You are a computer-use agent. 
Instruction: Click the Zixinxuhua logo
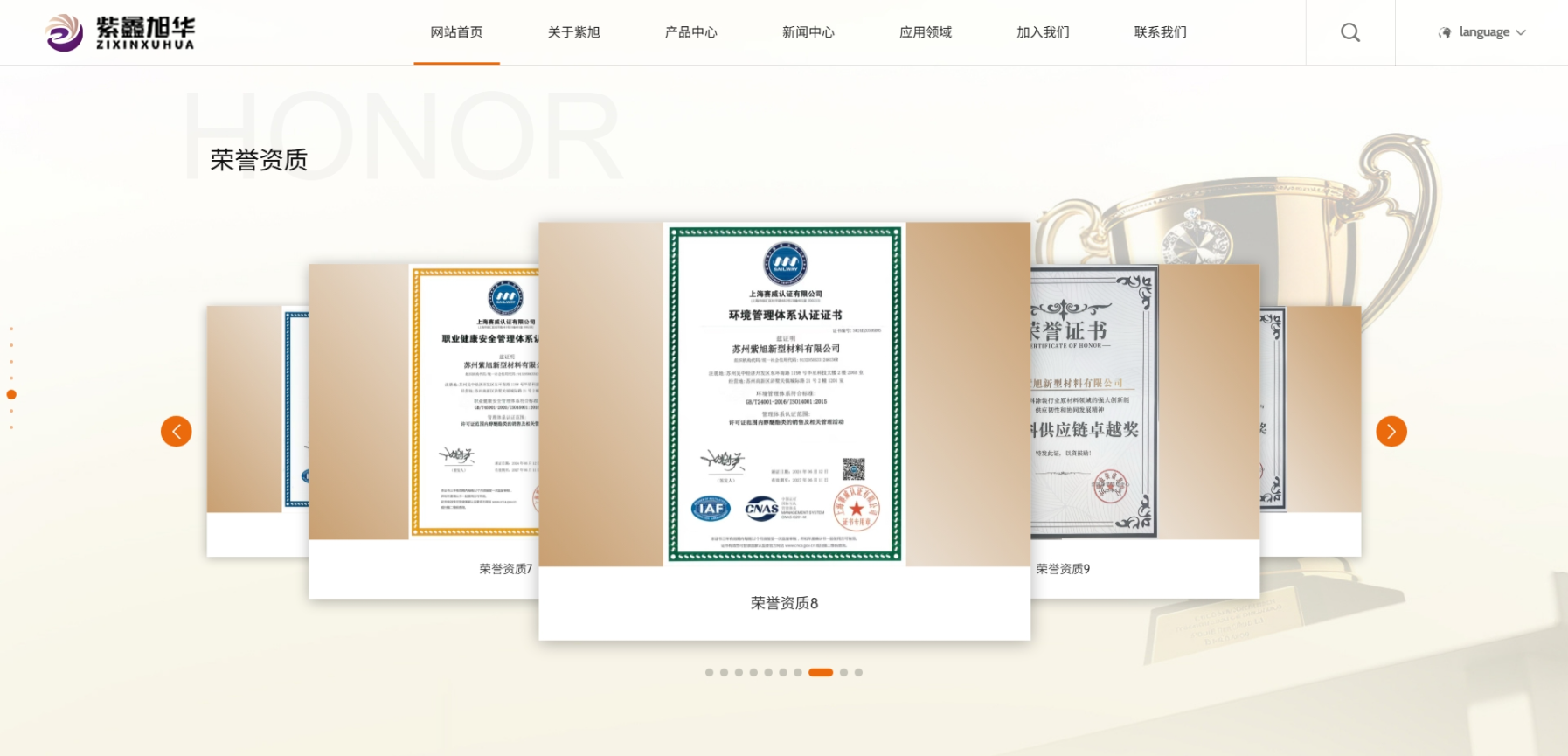click(120, 32)
